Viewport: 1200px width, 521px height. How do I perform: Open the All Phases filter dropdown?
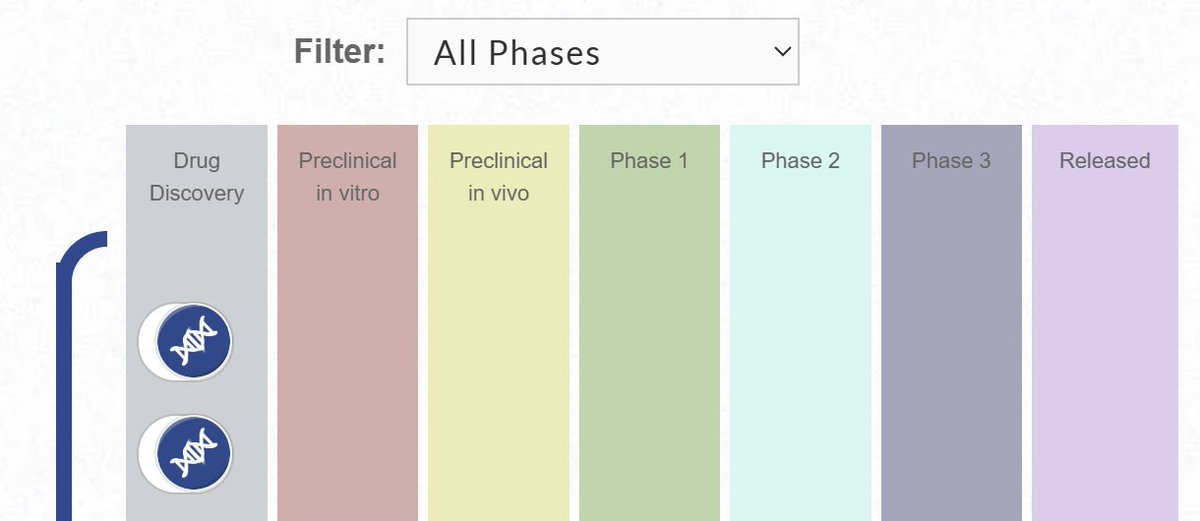[x=602, y=52]
